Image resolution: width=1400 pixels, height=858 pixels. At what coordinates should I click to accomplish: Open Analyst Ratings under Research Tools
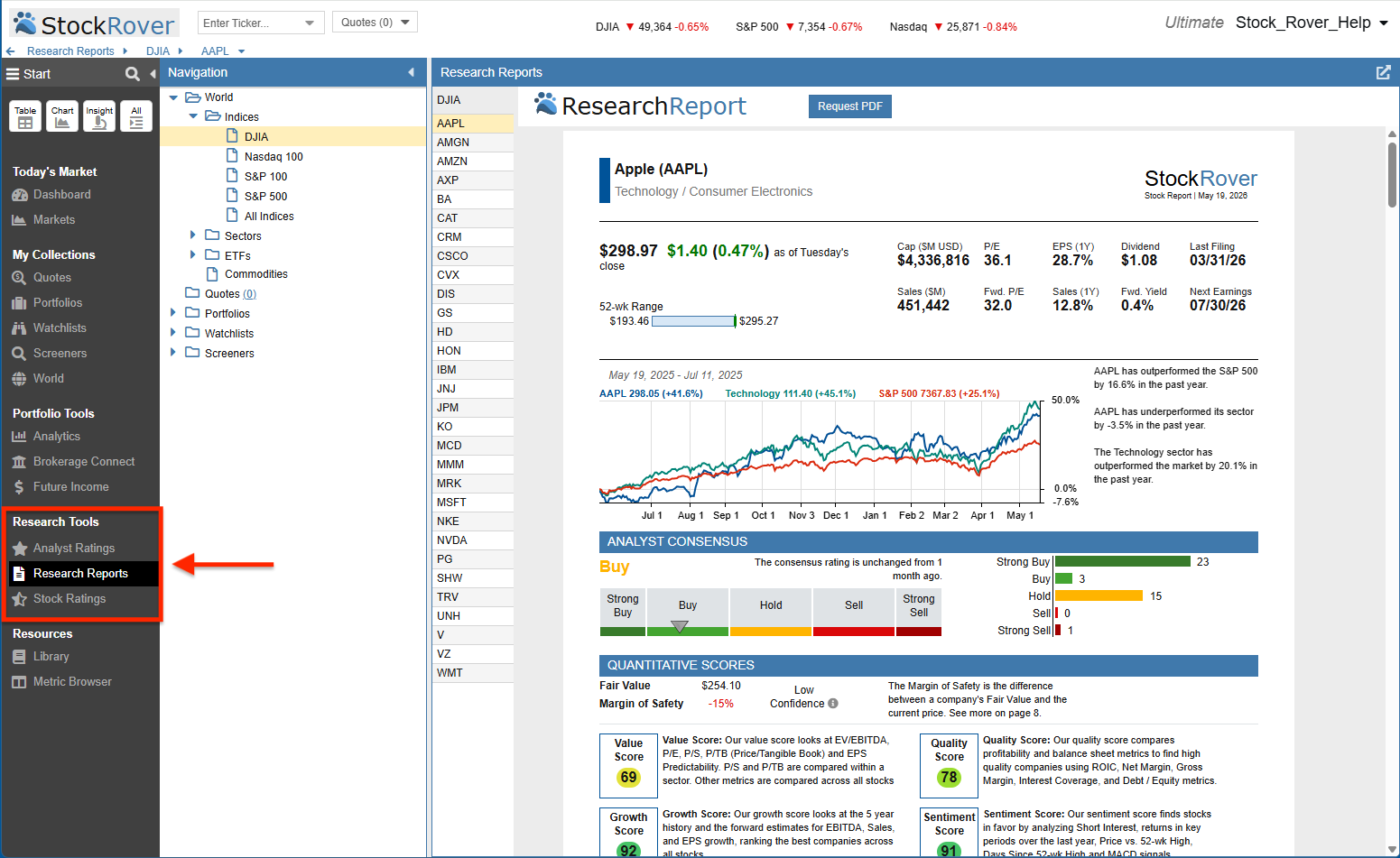click(x=74, y=549)
